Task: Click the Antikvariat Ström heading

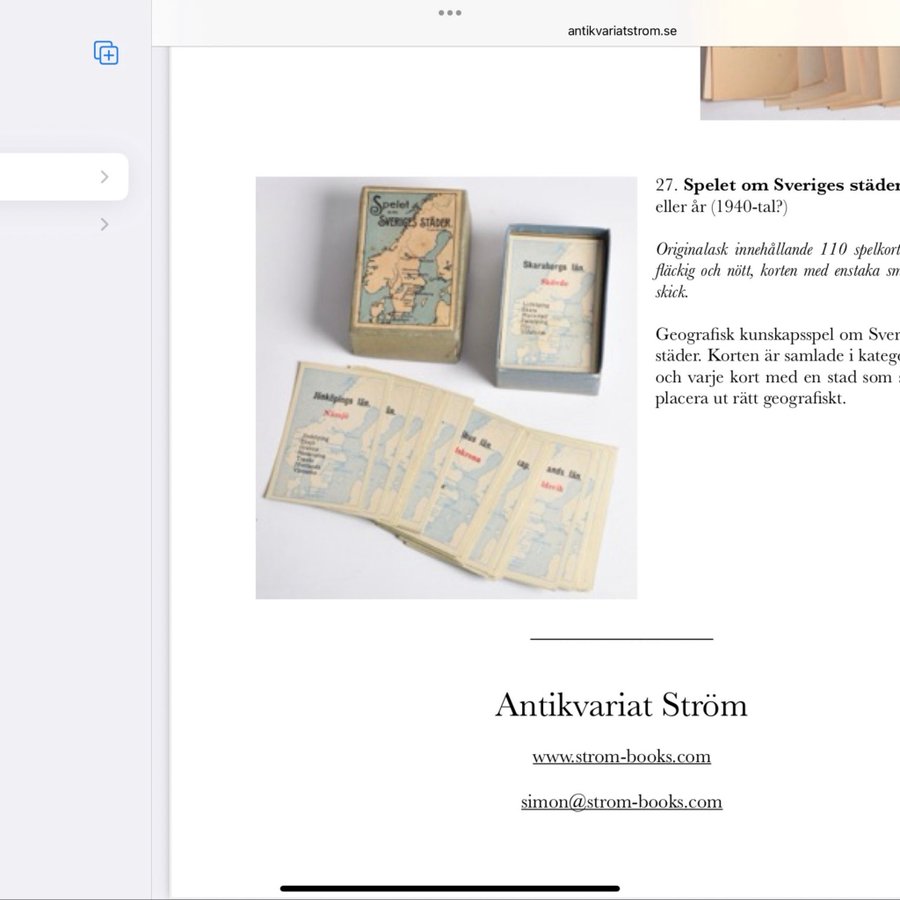Action: 621,706
